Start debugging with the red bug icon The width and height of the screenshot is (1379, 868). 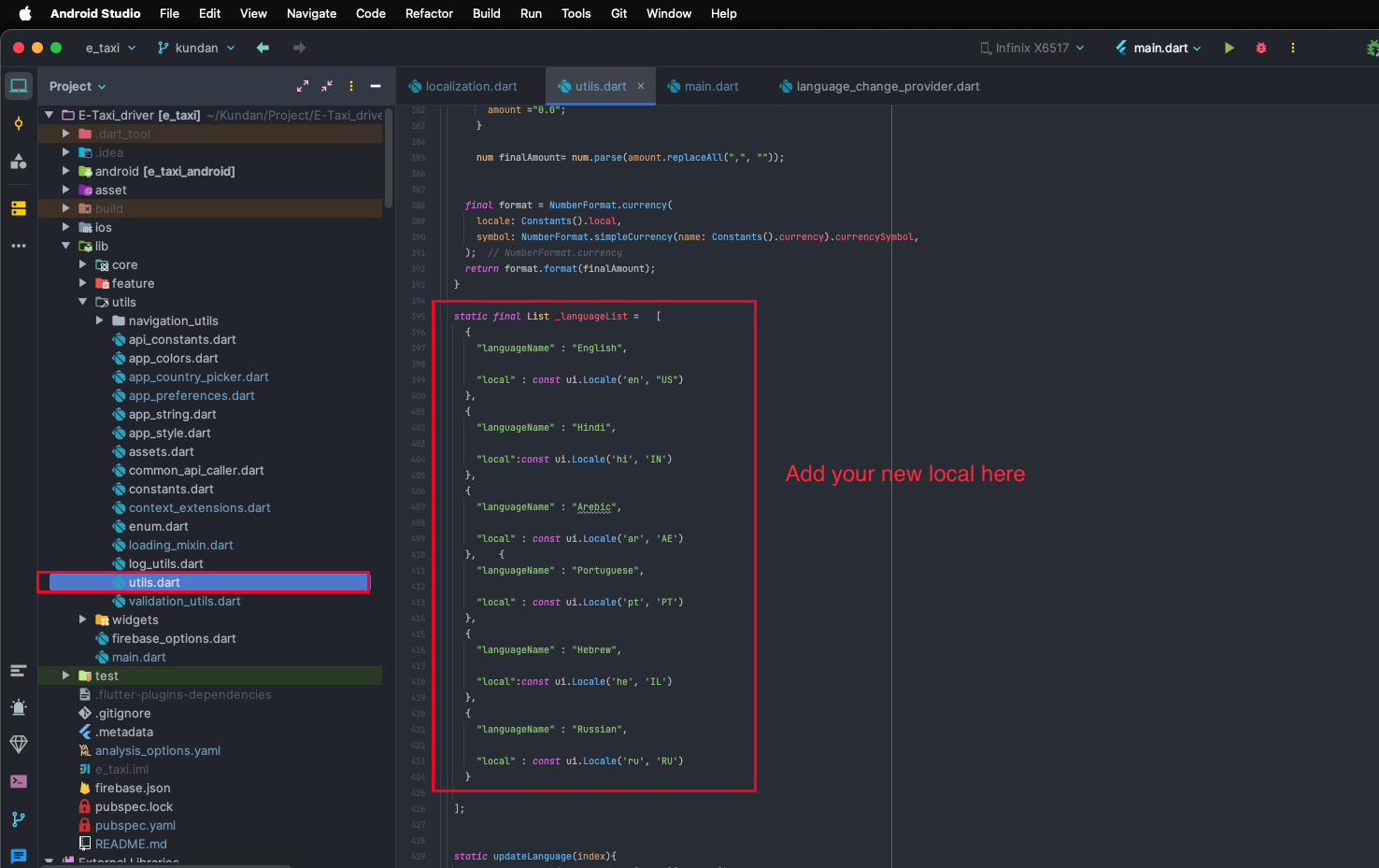click(x=1261, y=48)
